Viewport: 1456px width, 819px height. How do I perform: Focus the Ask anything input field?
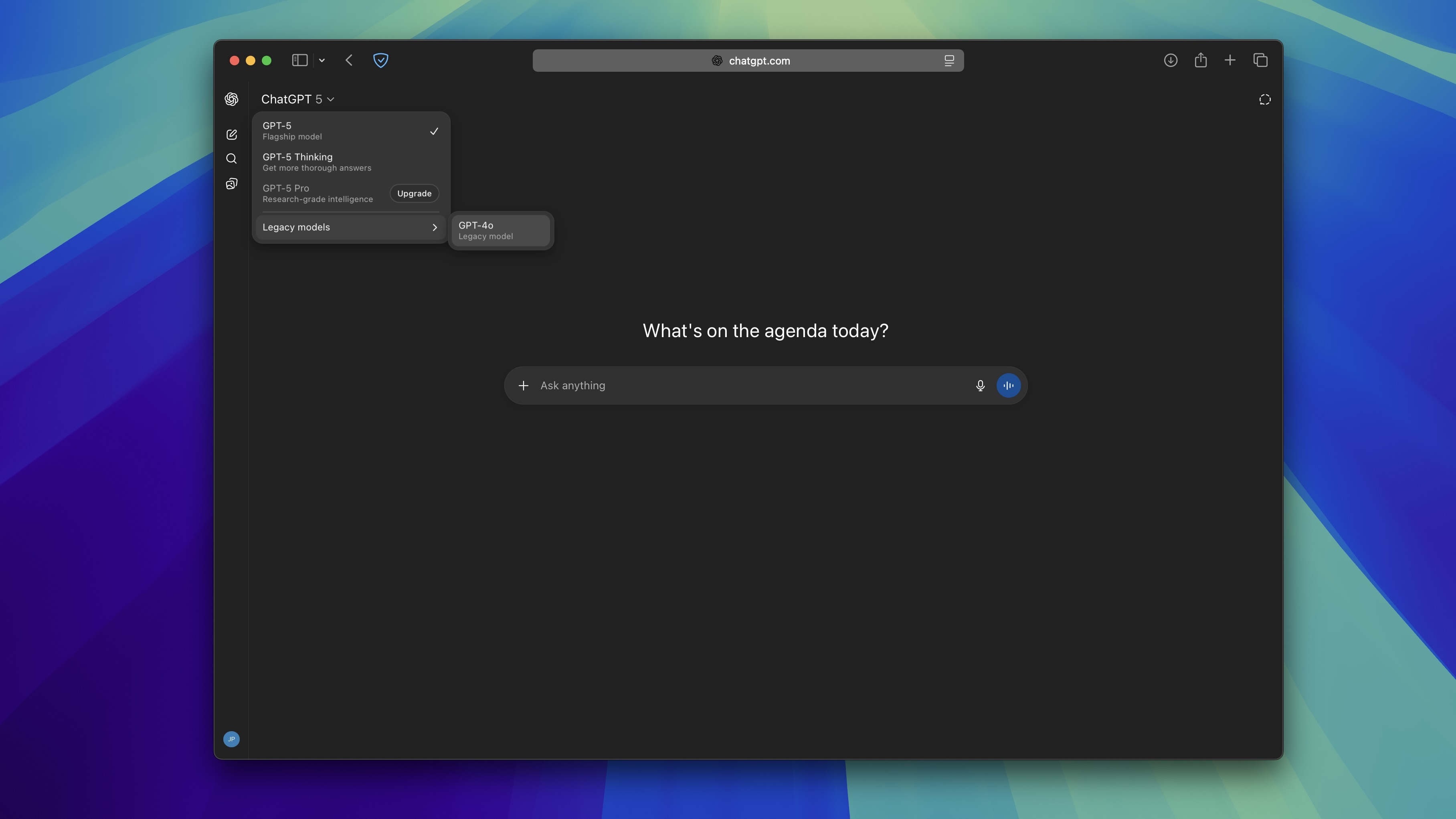pyautogui.click(x=746, y=386)
